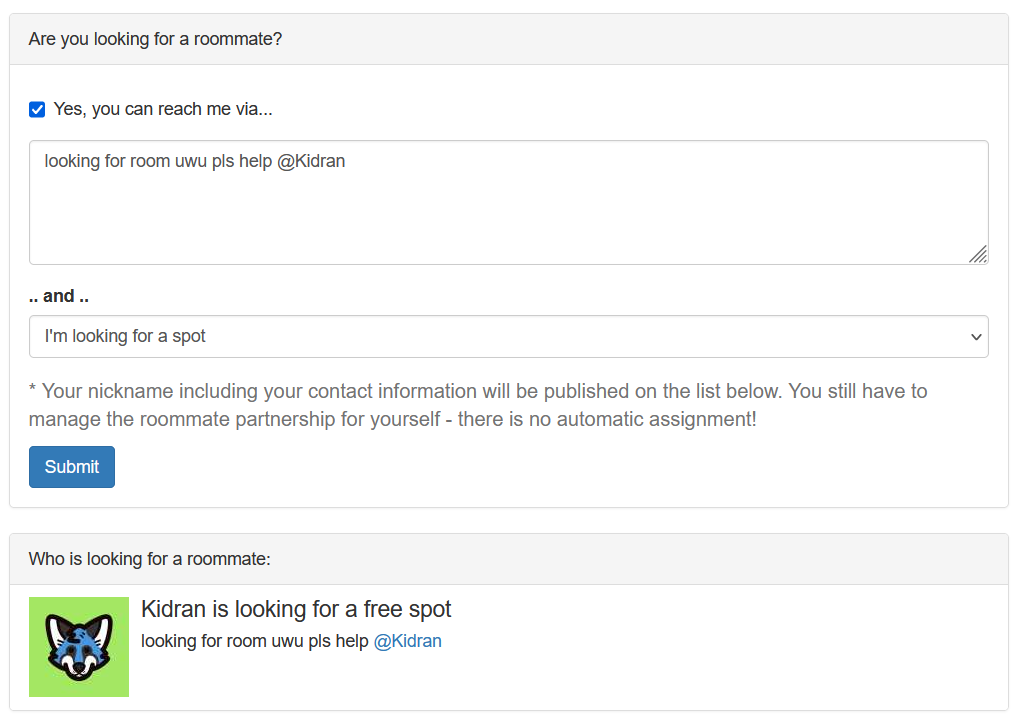
Task: Open the 'I'm looking for a spot' dropdown
Action: [x=508, y=336]
